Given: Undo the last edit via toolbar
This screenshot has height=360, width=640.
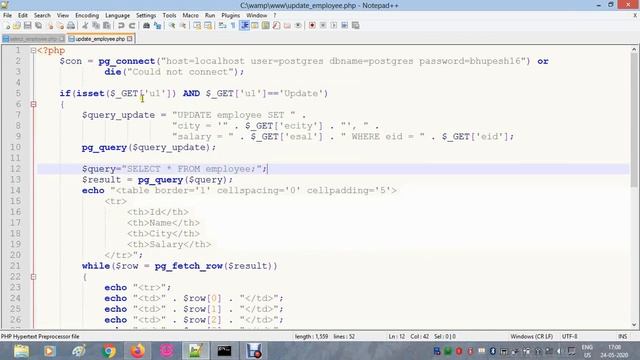Looking at the screenshot, I should click(121, 26).
